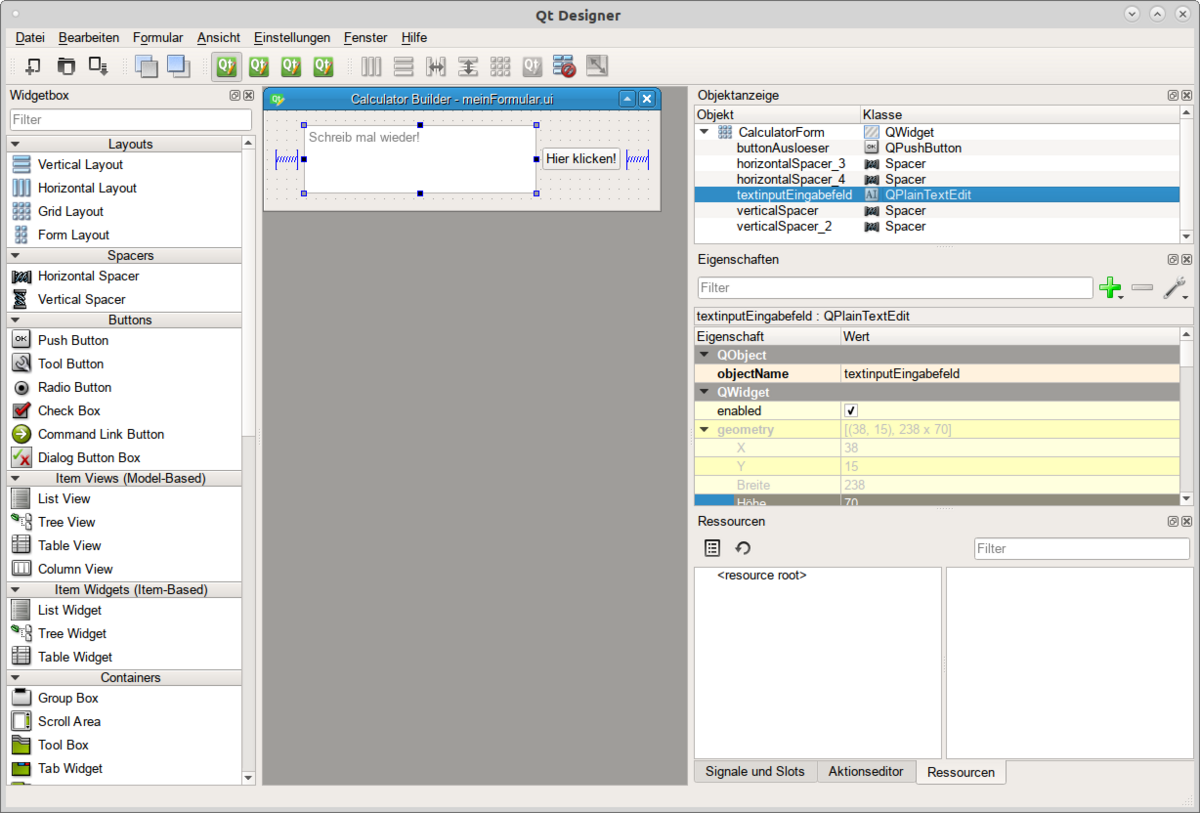Click the New Form toolbar icon
The image size is (1200, 813).
[33, 67]
